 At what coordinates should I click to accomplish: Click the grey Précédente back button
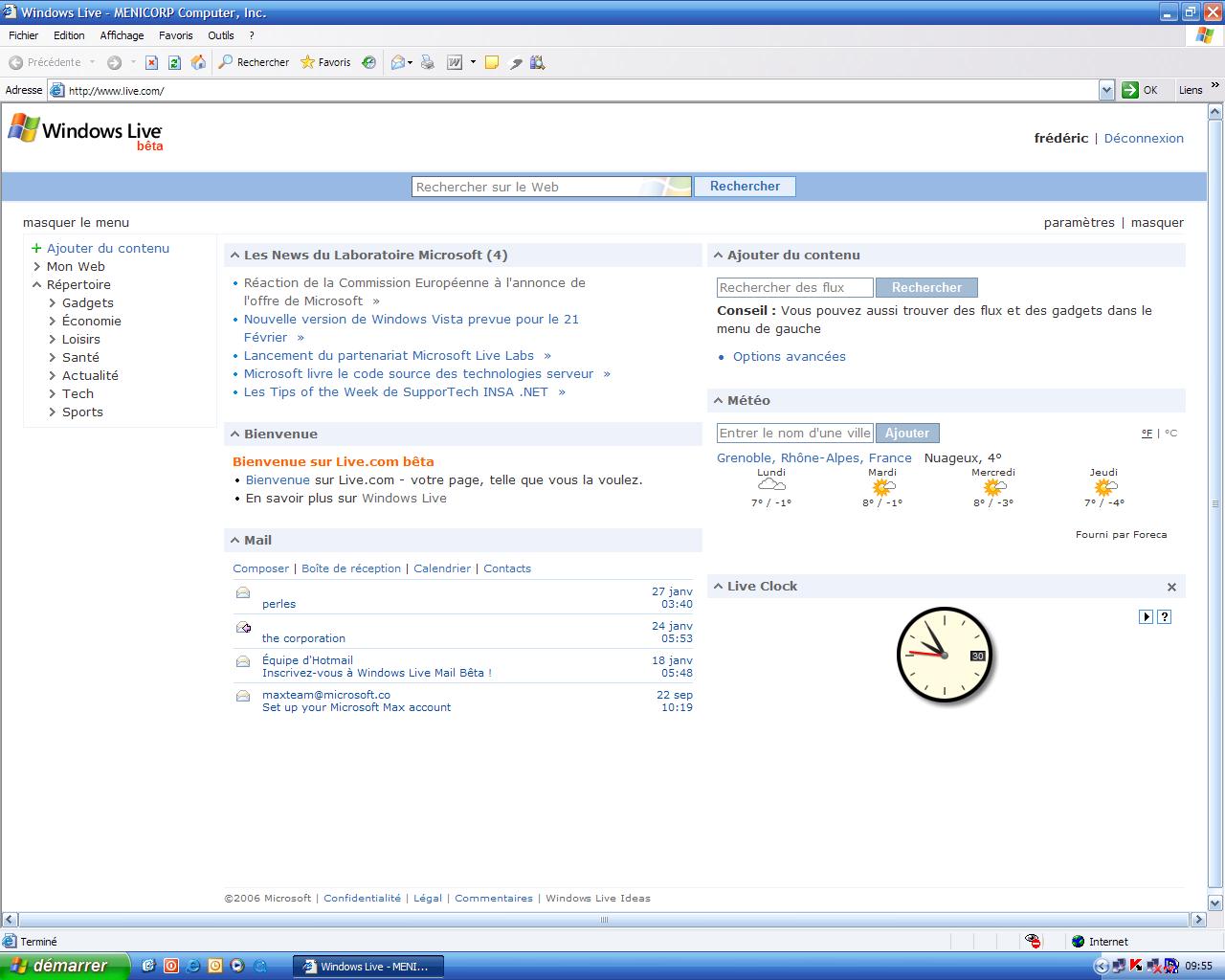click(46, 62)
